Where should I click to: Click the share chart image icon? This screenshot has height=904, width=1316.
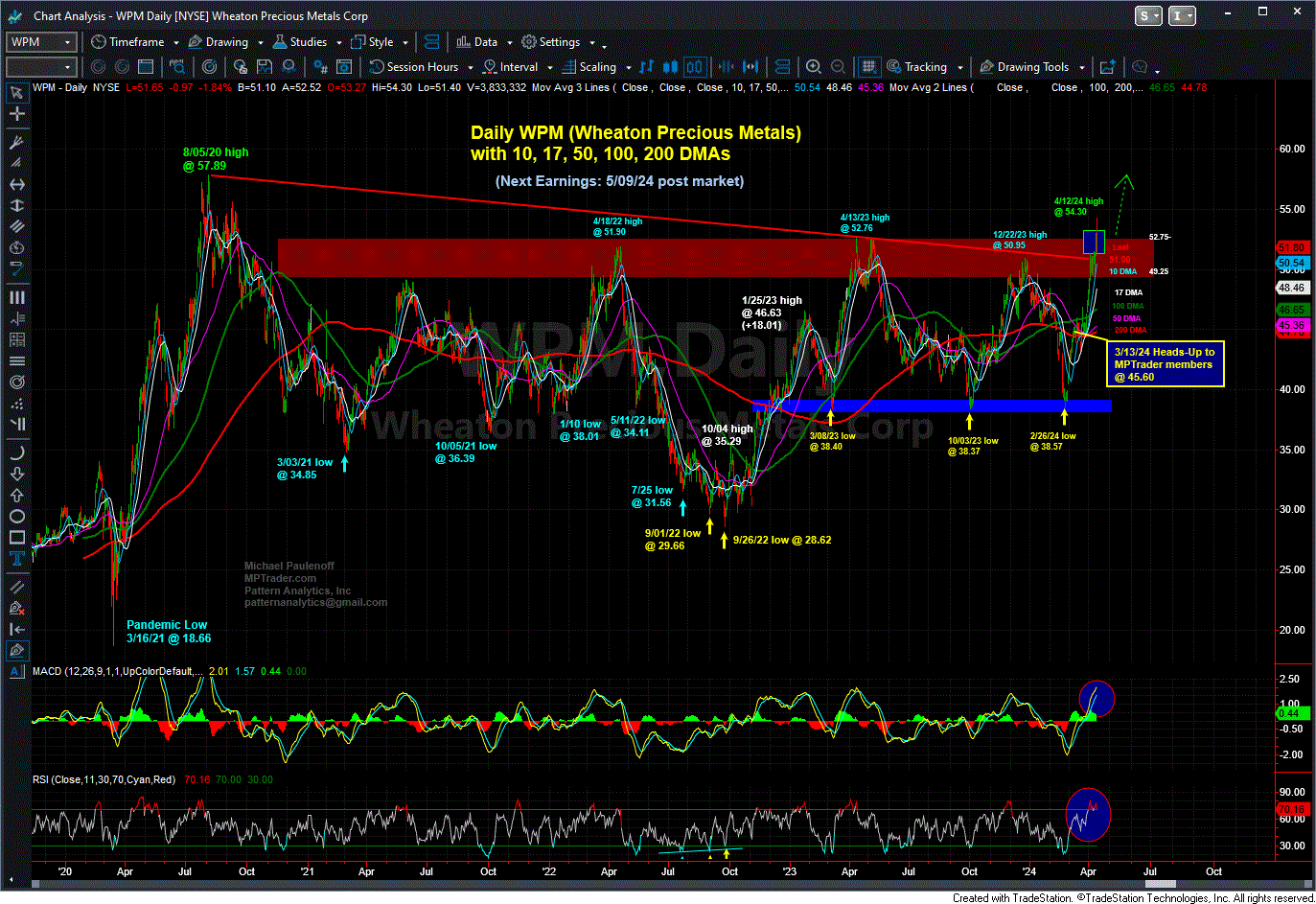click(x=1108, y=67)
